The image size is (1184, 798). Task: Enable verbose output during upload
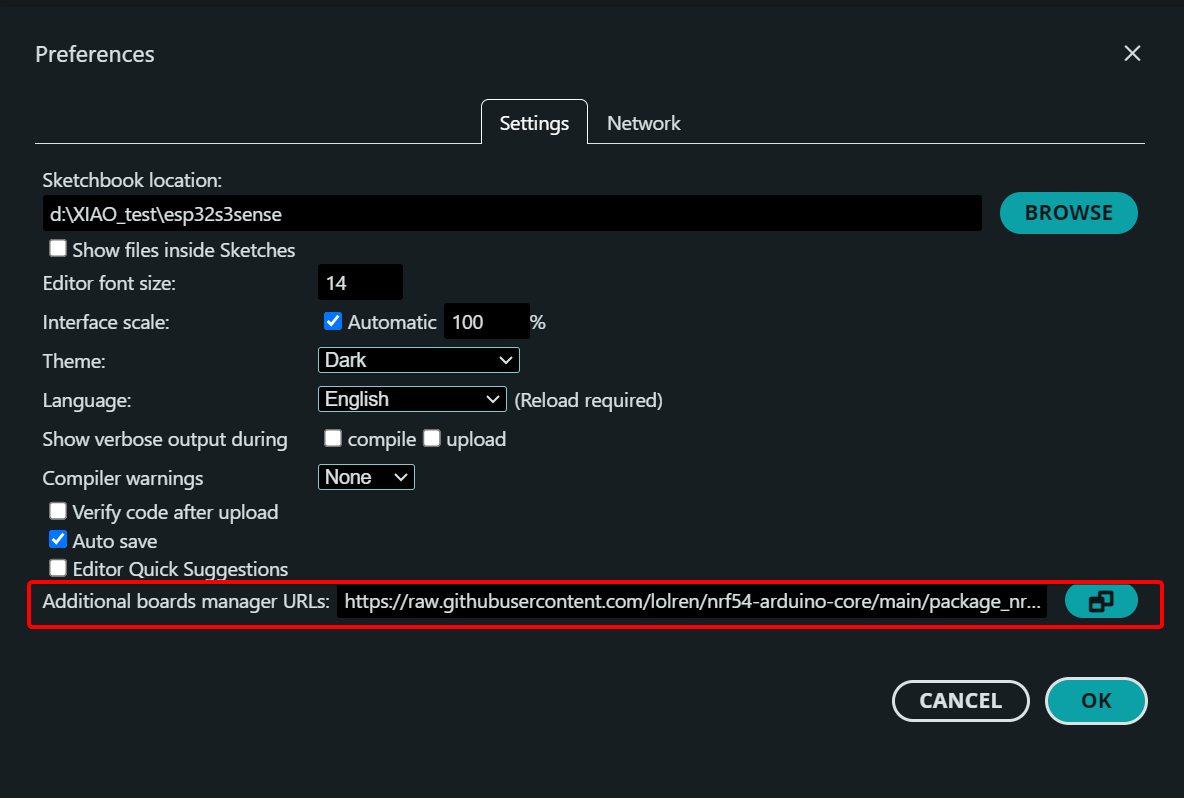point(432,439)
